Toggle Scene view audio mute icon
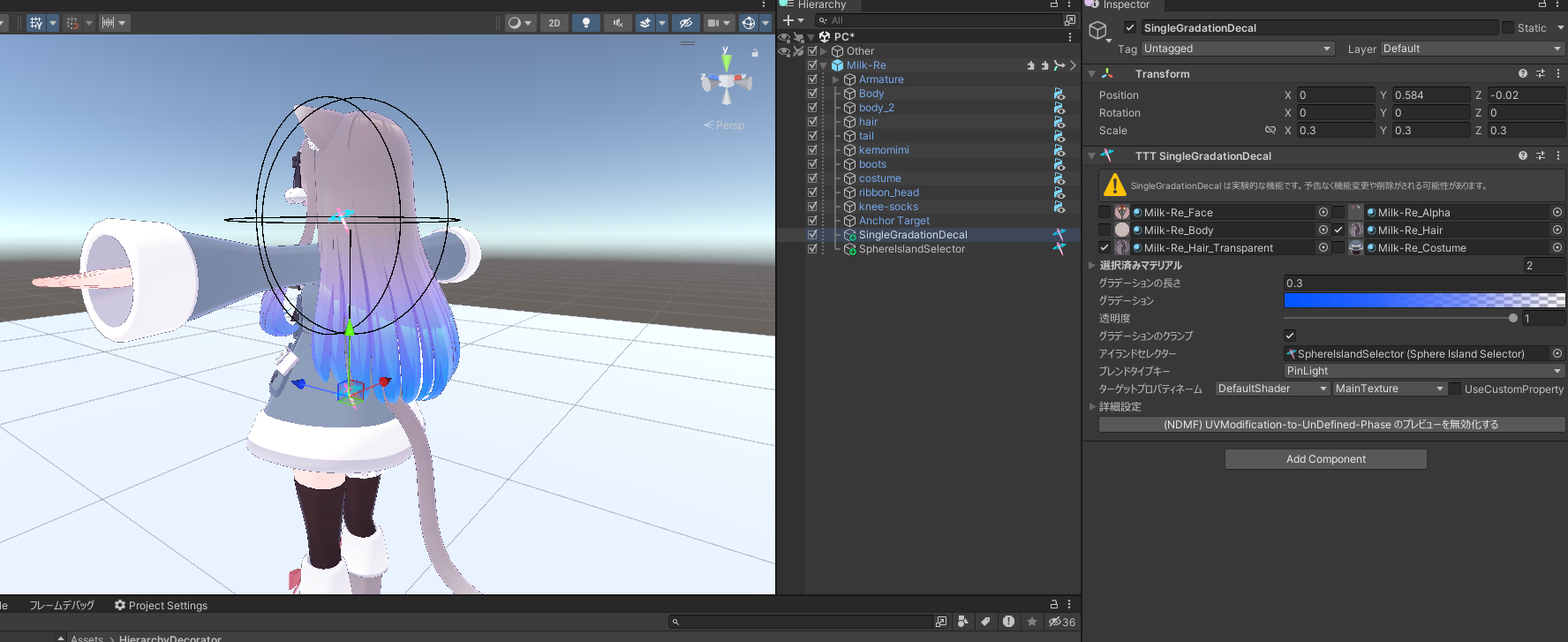This screenshot has height=642, width=1568. pyautogui.click(x=617, y=23)
